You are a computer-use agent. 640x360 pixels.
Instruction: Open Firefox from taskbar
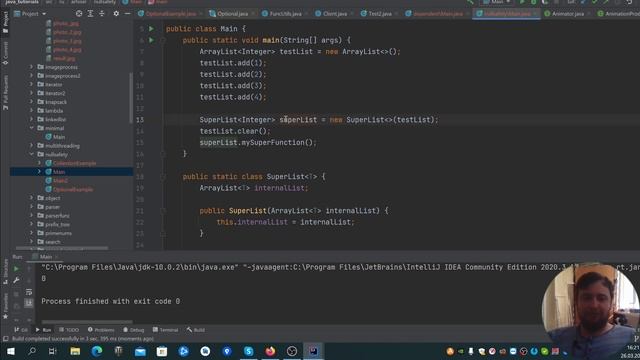click(x=270, y=351)
